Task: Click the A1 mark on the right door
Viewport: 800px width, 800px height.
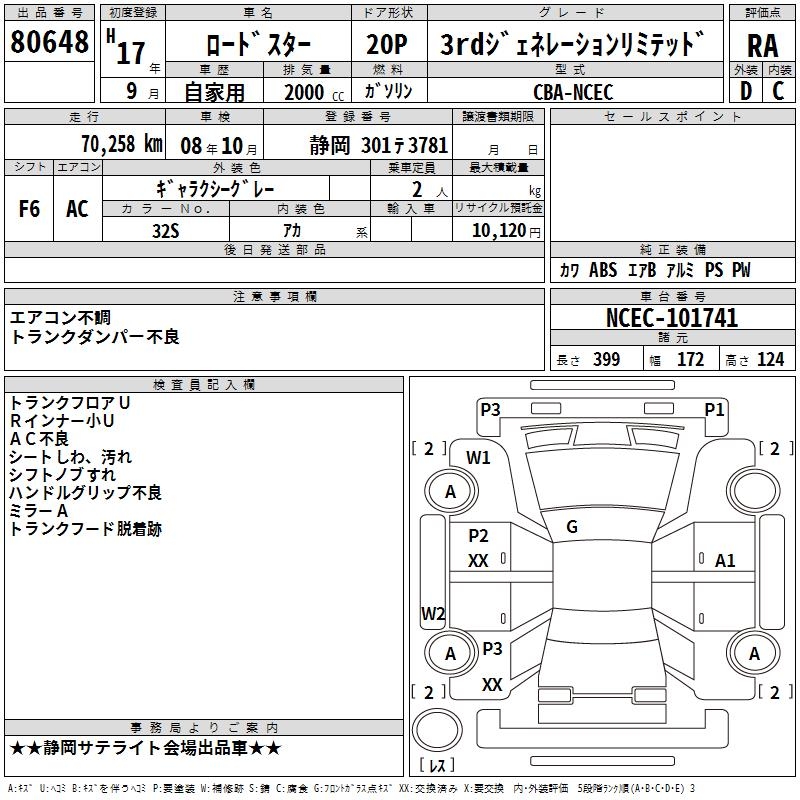Action: click(x=725, y=561)
